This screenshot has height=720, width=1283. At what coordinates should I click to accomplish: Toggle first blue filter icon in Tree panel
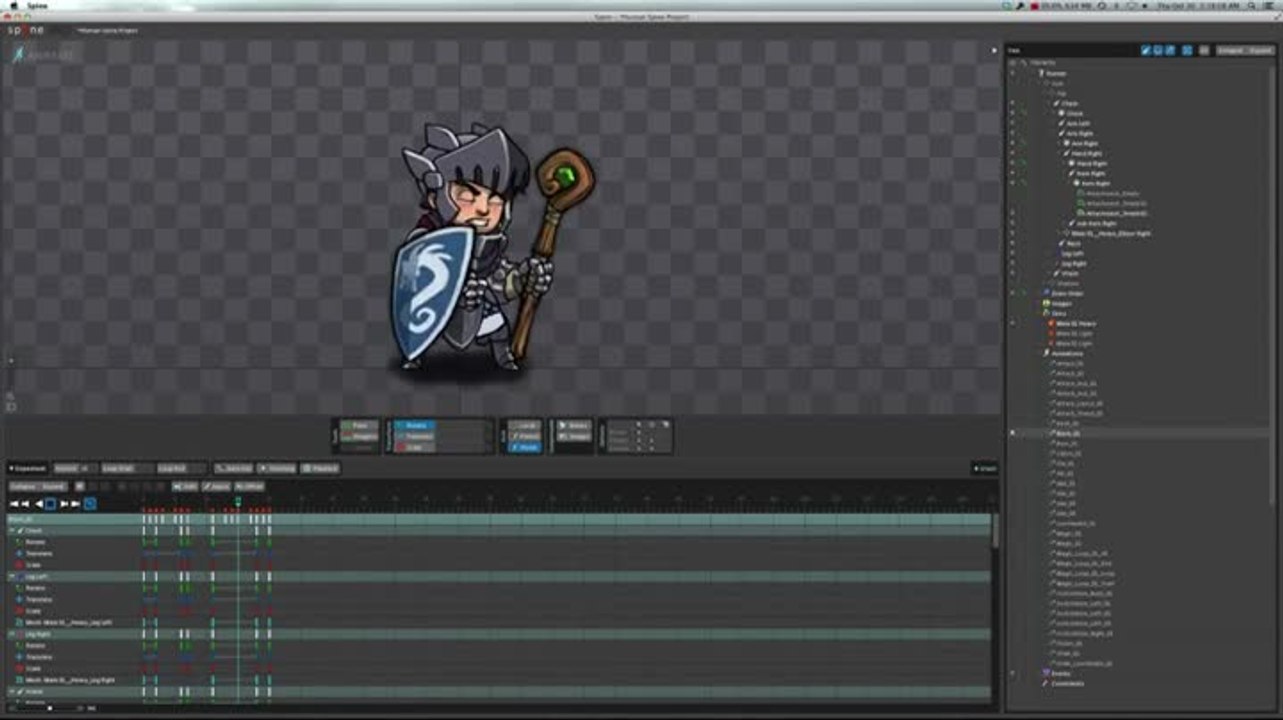coord(1146,50)
